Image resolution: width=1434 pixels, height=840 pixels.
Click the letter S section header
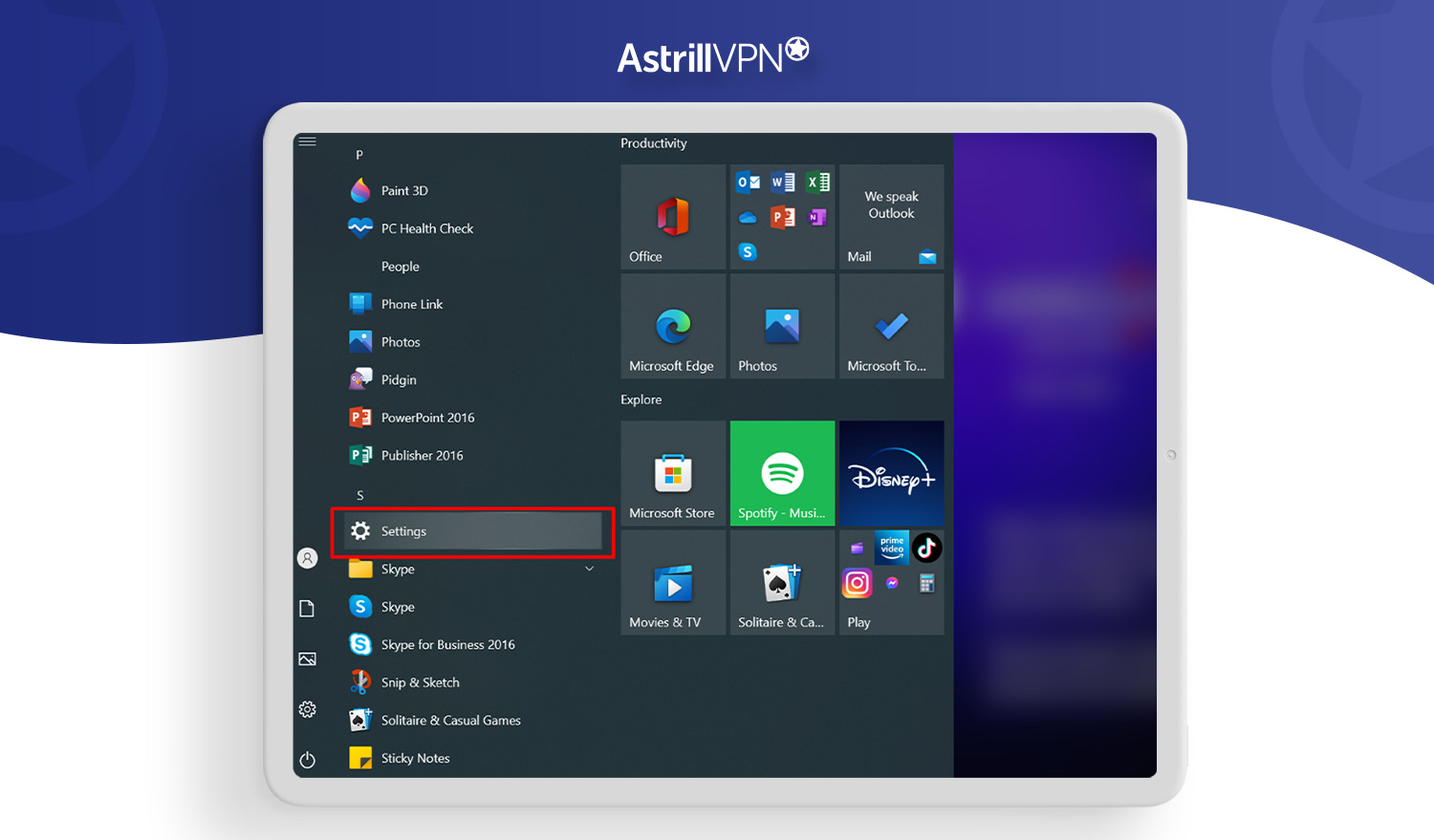click(x=360, y=495)
